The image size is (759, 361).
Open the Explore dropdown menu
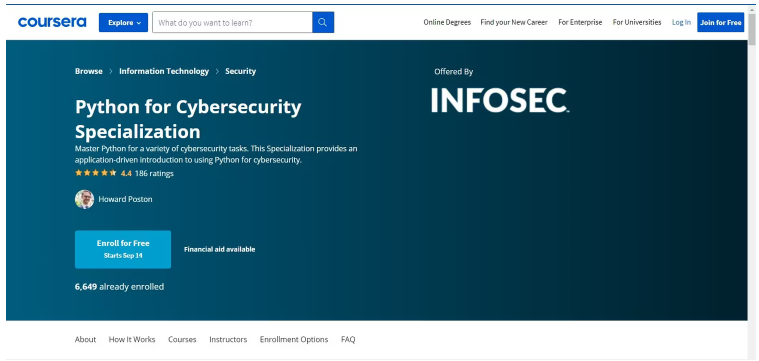click(x=123, y=22)
